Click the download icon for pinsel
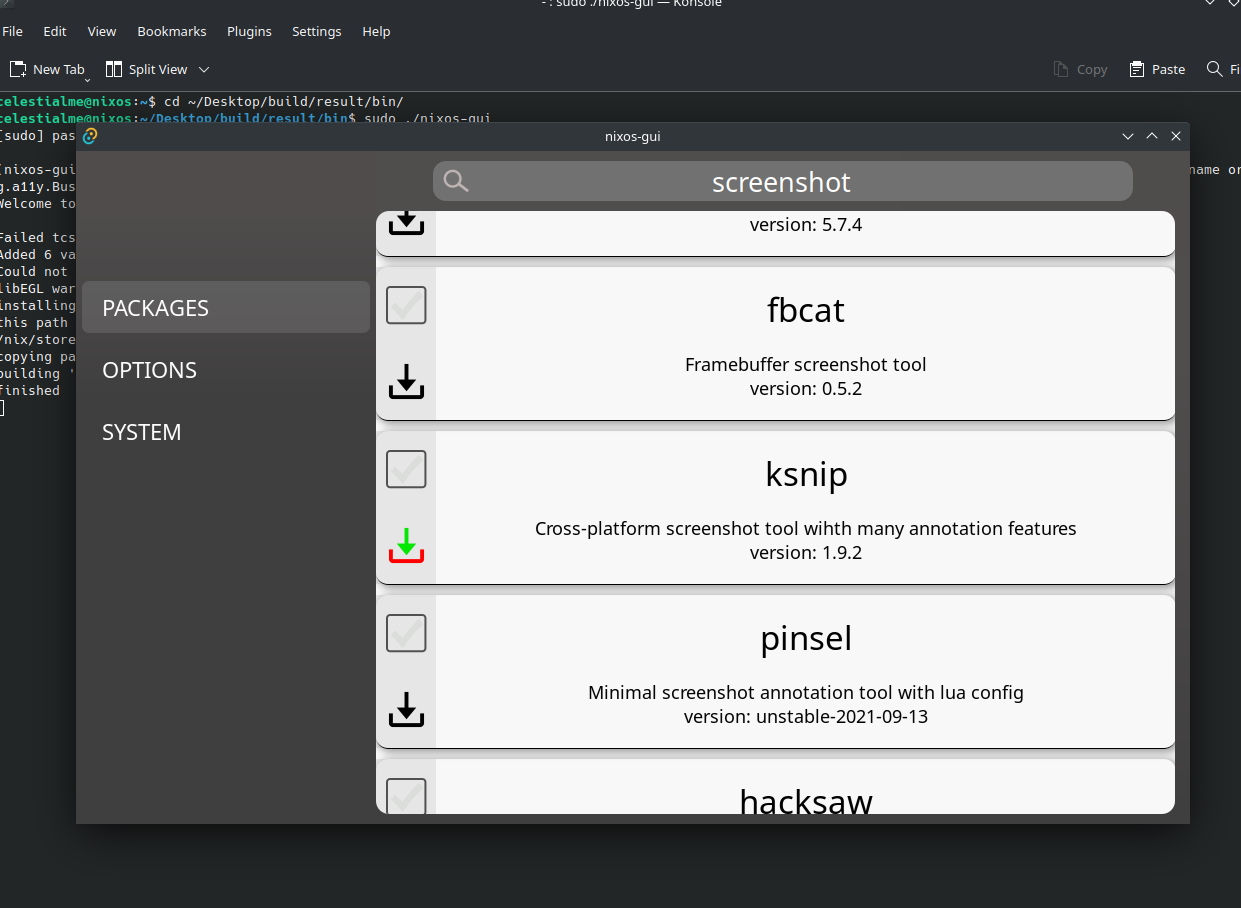The image size is (1241, 908). tap(406, 709)
